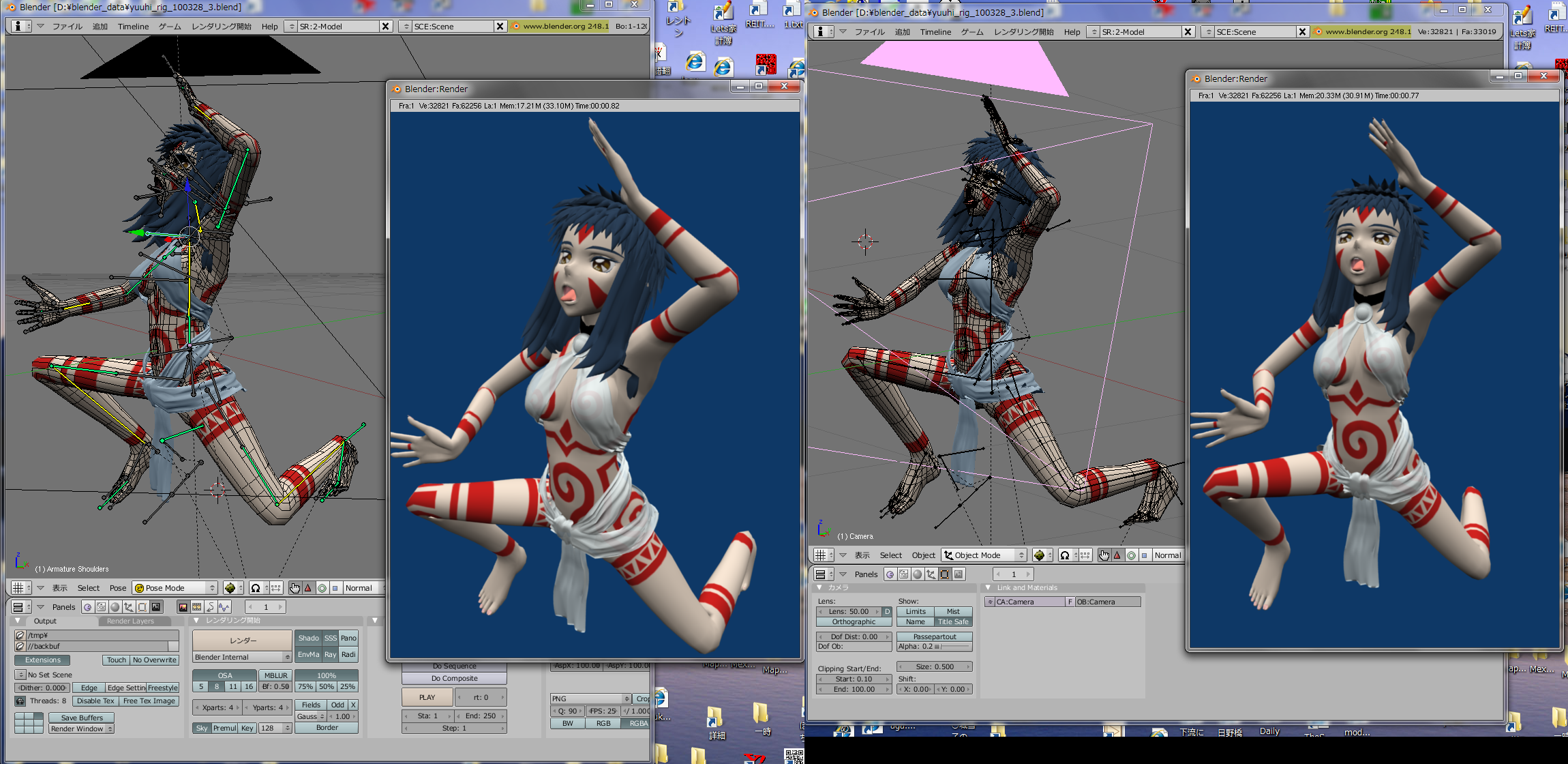Collapse Link and Materials panel triangle
Viewport: 1568px width, 764px height.
click(x=988, y=587)
